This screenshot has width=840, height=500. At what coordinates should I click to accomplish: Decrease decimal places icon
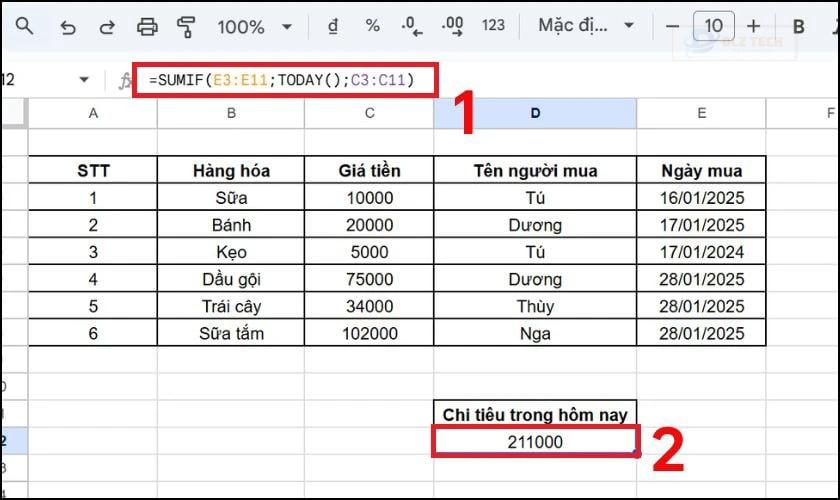[411, 26]
